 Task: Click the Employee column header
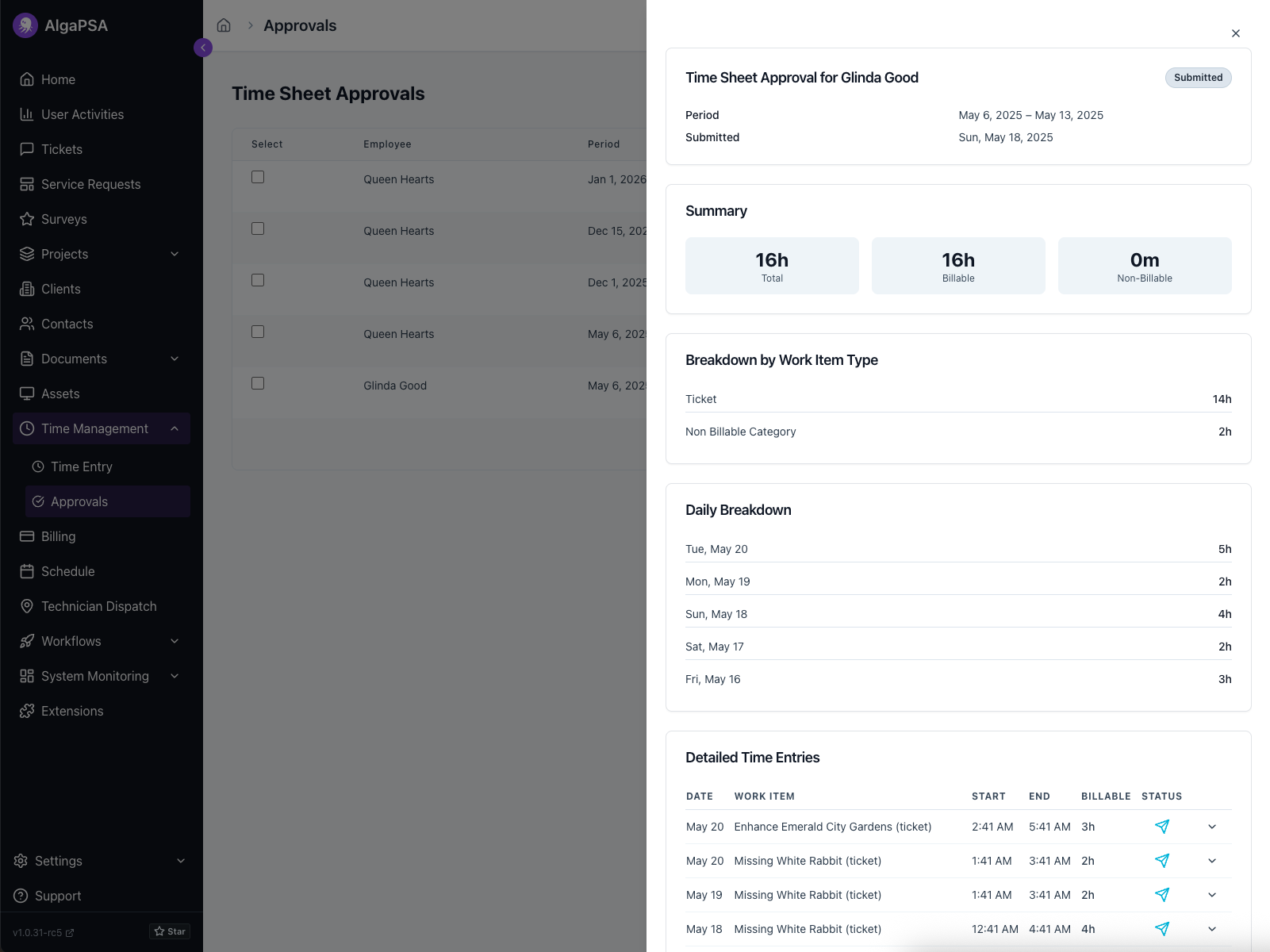coord(387,144)
